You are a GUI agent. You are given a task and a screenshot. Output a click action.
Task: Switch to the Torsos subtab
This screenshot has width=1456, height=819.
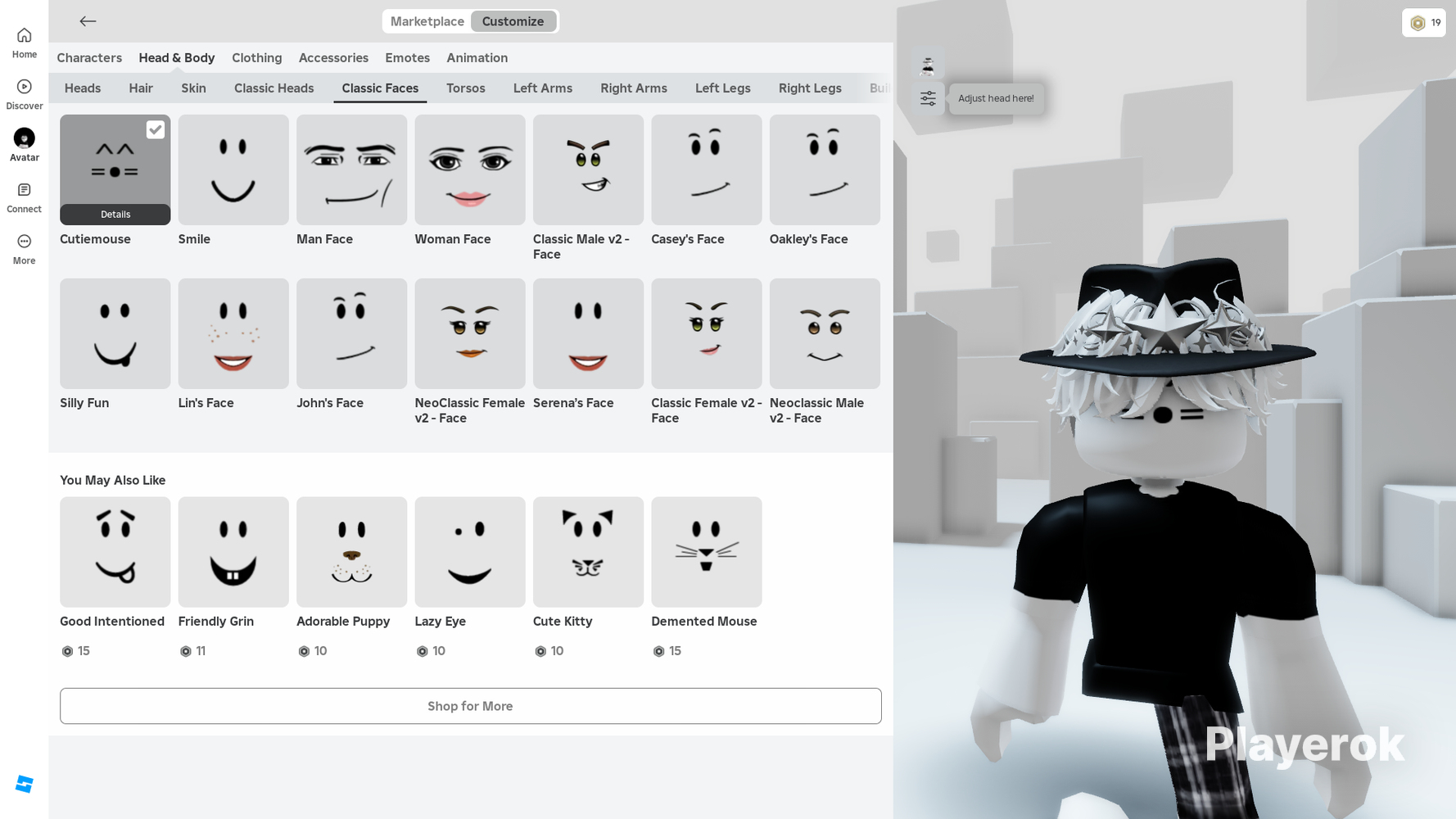466,88
